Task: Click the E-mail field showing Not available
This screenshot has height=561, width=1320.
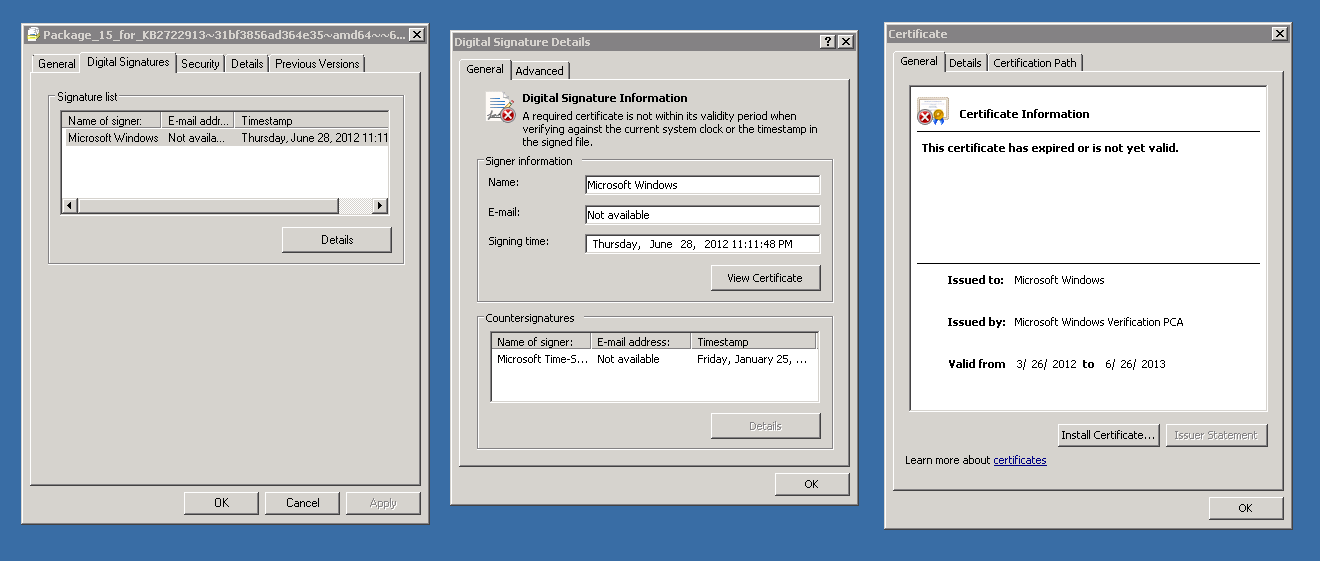Action: click(x=702, y=215)
